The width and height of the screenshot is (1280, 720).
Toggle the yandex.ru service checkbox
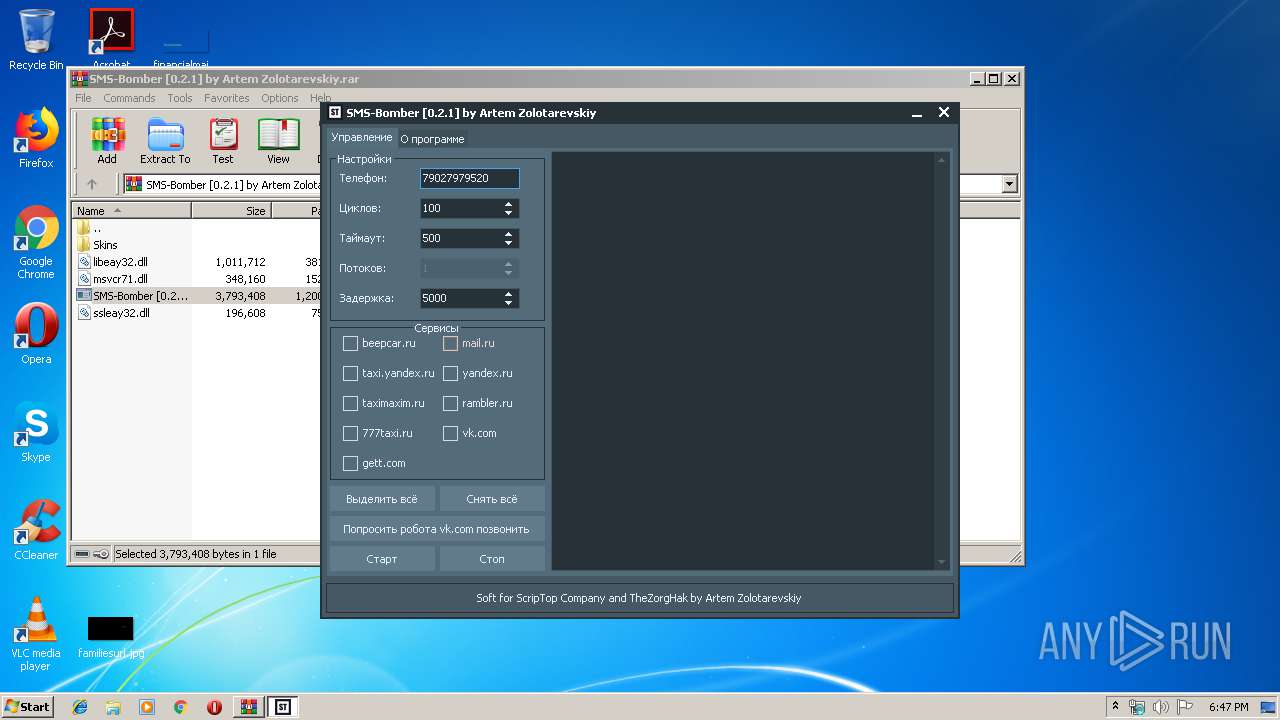click(x=450, y=373)
